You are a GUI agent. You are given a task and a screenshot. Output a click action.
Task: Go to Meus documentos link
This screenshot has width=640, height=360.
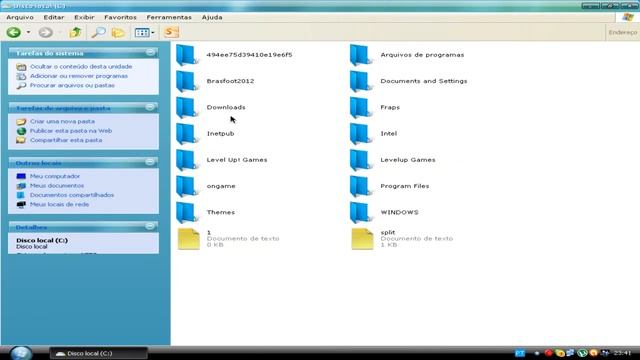[x=57, y=185]
